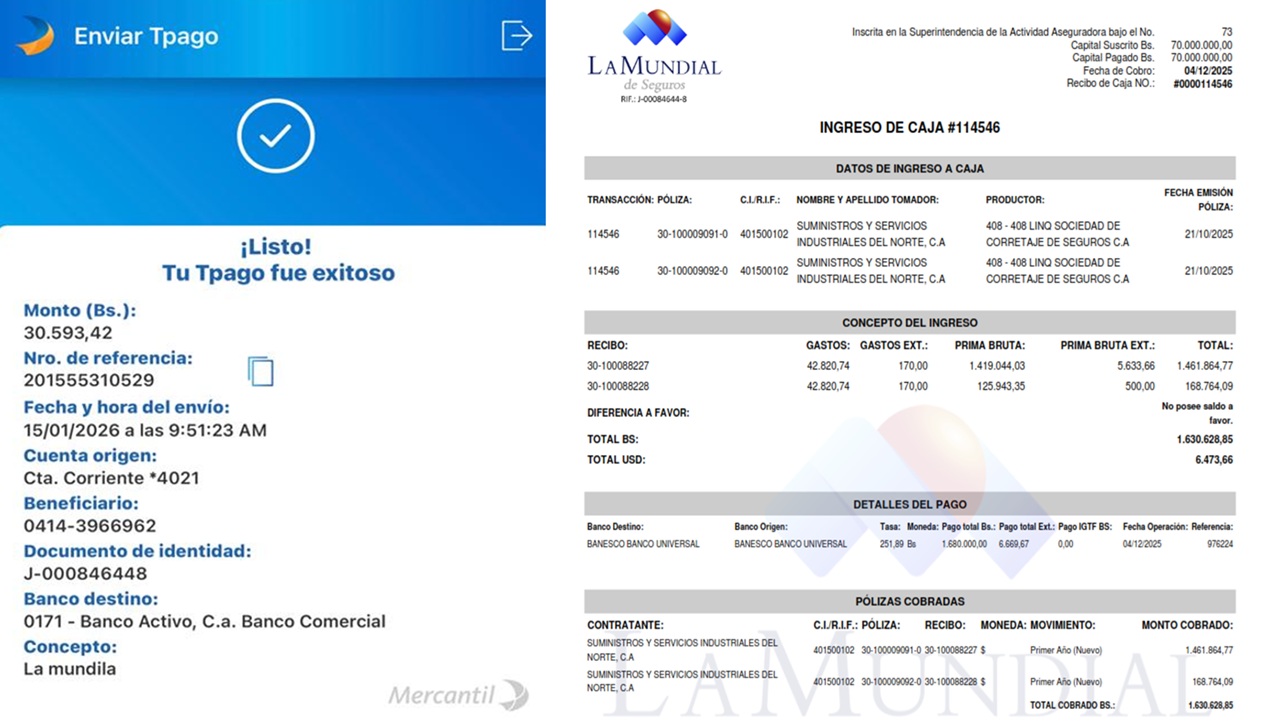Image resolution: width=1279 pixels, height=723 pixels.
Task: Select the concept text "La mundila"
Action: point(70,669)
